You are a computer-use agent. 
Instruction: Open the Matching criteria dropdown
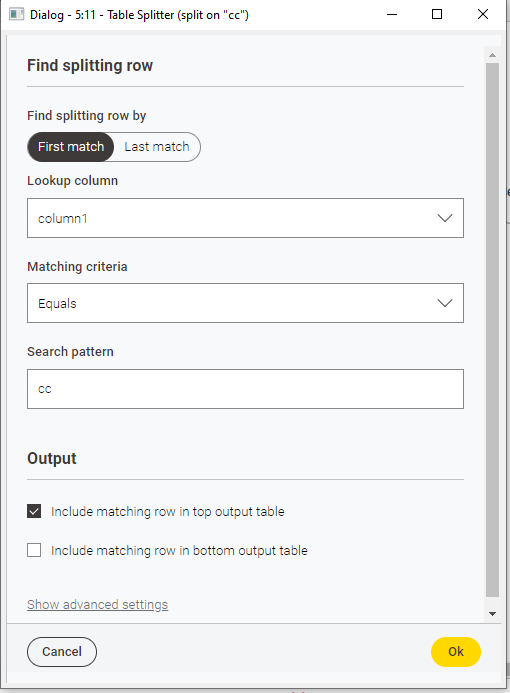coord(245,303)
